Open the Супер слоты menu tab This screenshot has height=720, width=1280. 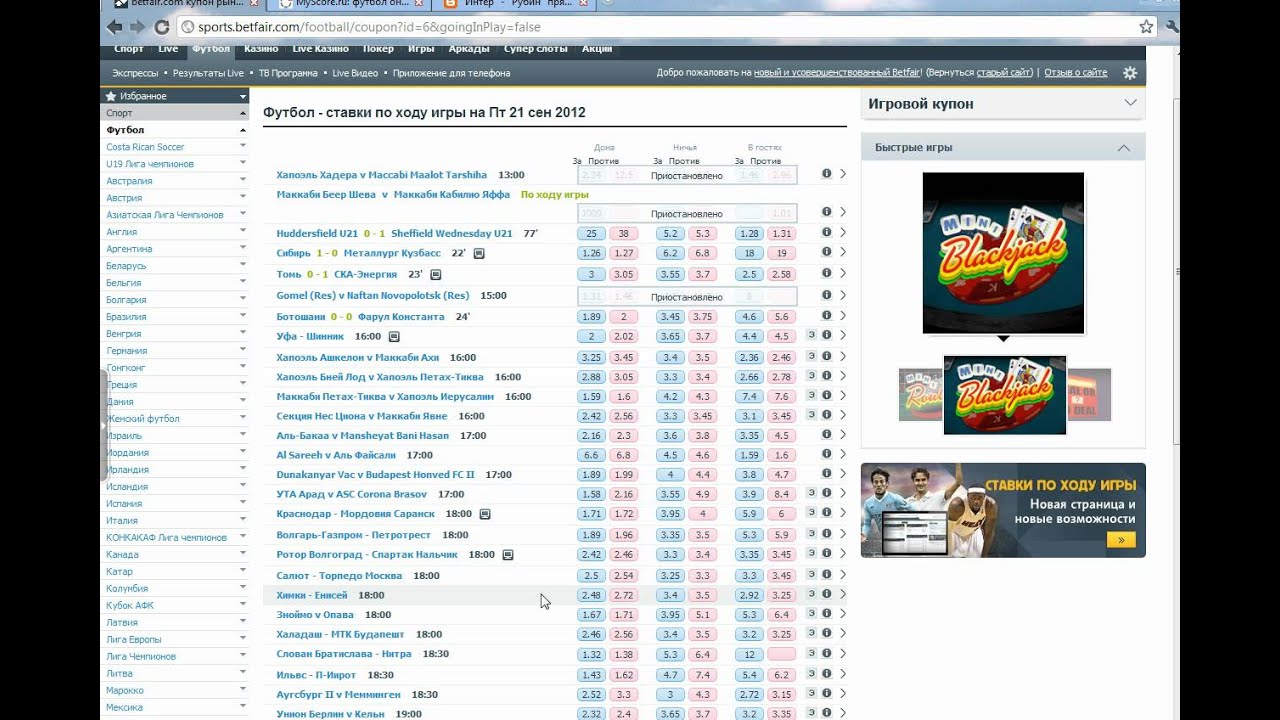tap(535, 48)
